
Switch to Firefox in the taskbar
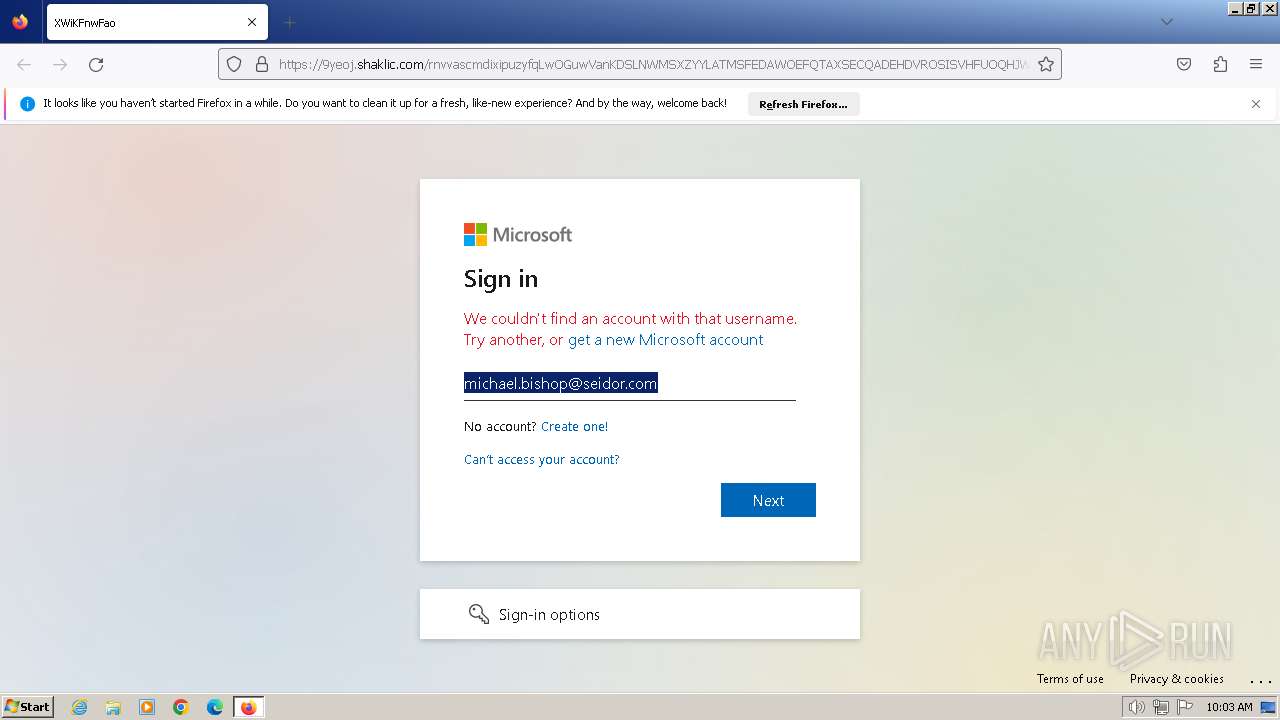248,707
